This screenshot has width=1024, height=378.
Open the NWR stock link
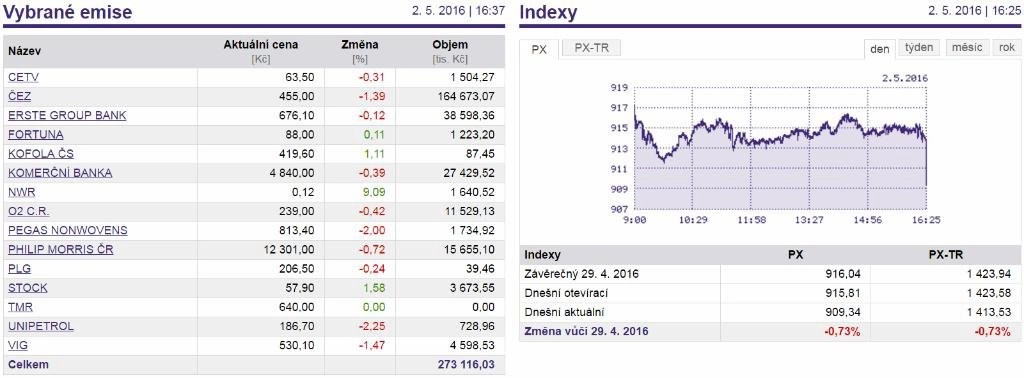click(22, 193)
